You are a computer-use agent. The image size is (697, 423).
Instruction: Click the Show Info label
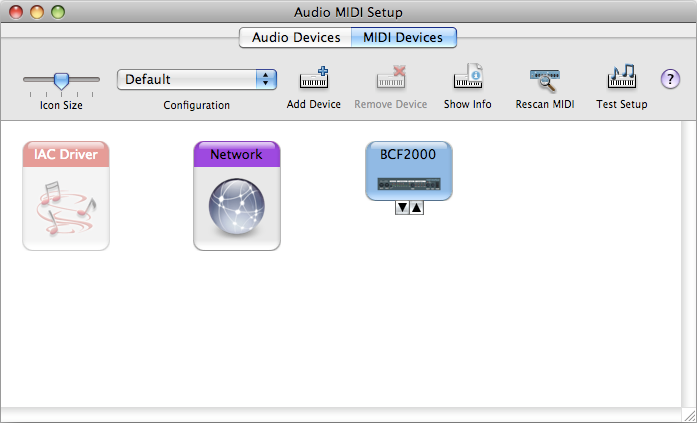click(468, 104)
